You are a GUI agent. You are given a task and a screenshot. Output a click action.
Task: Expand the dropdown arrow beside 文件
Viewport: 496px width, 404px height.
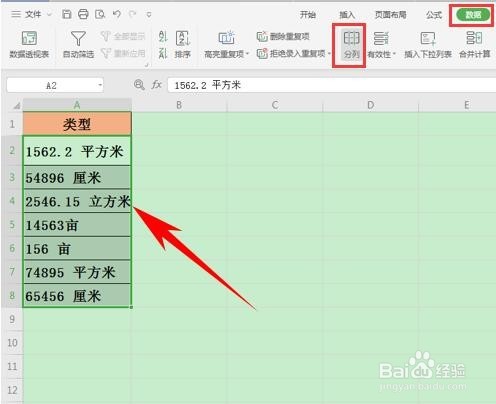coord(49,14)
